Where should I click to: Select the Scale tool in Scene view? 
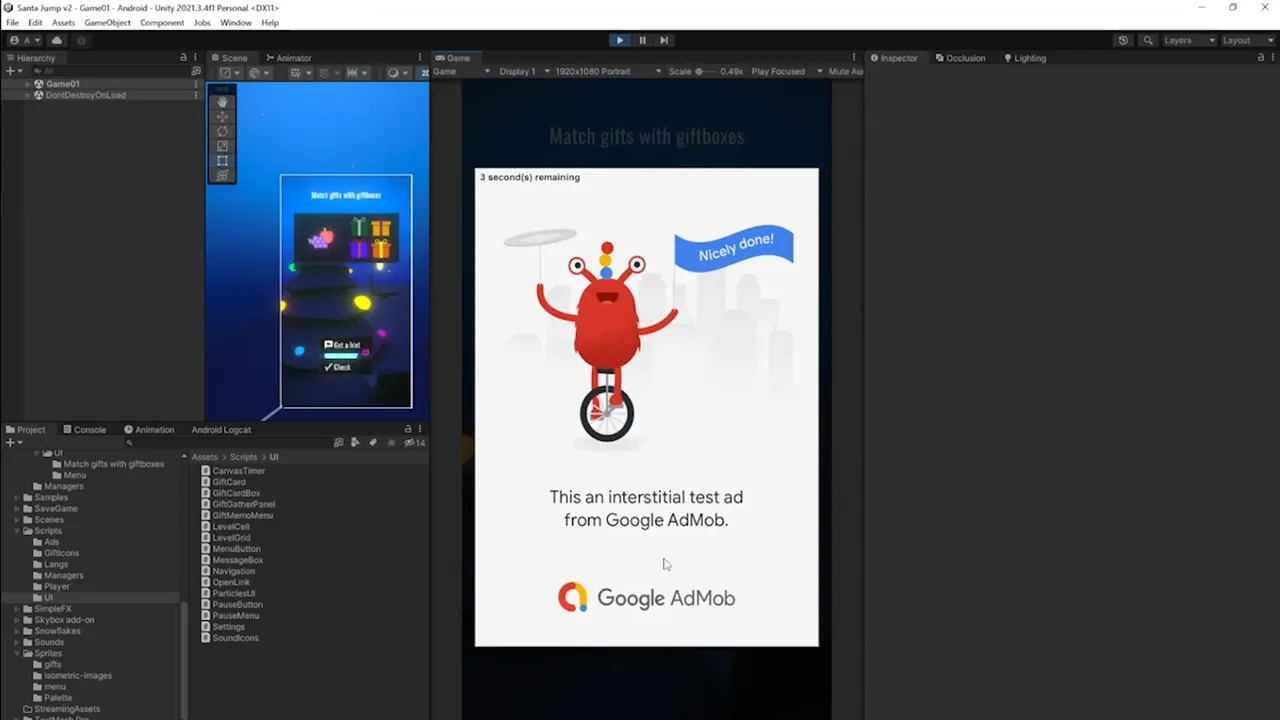click(222, 146)
